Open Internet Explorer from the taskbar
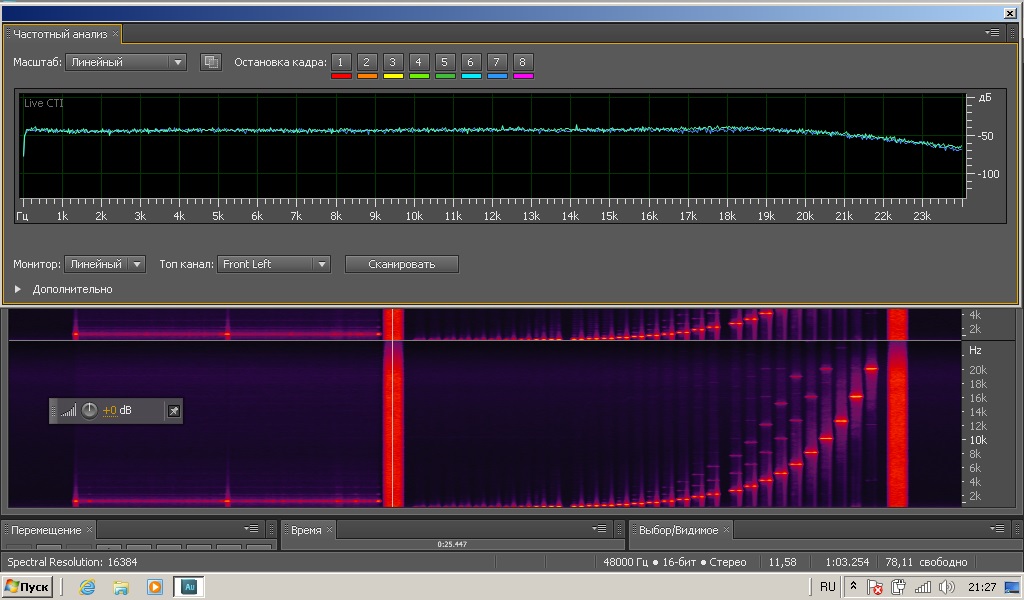 [88, 587]
